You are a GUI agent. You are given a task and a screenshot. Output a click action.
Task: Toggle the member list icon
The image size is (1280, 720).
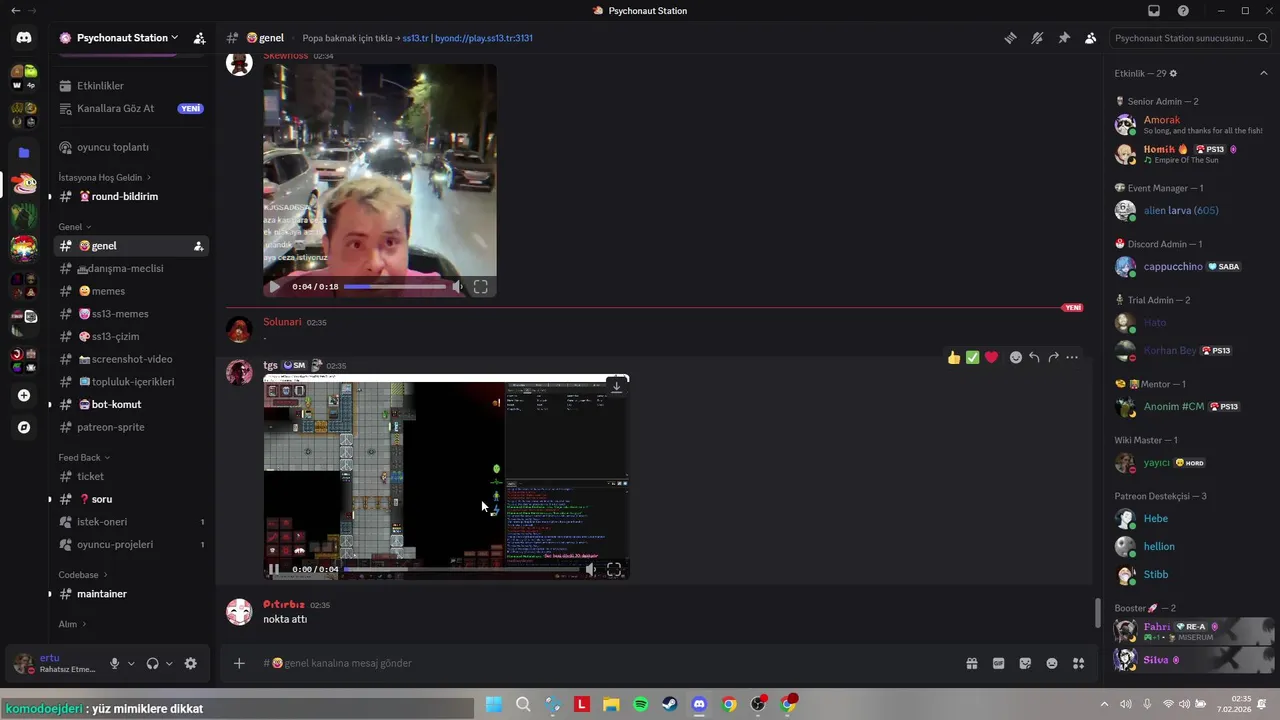click(1090, 38)
